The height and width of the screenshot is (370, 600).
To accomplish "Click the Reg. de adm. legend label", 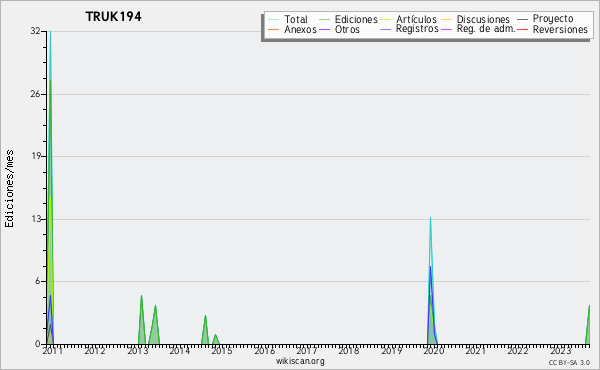I will pyautogui.click(x=486, y=29).
